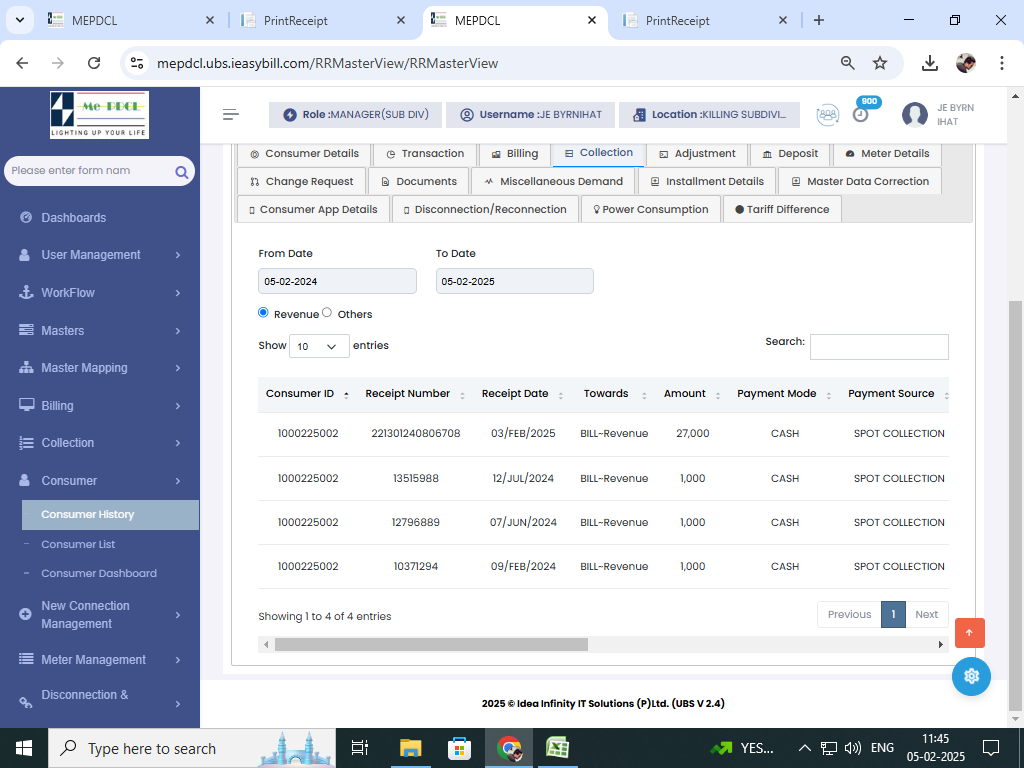
Task: Expand WorkFlow sidebar menu
Action: 99,293
